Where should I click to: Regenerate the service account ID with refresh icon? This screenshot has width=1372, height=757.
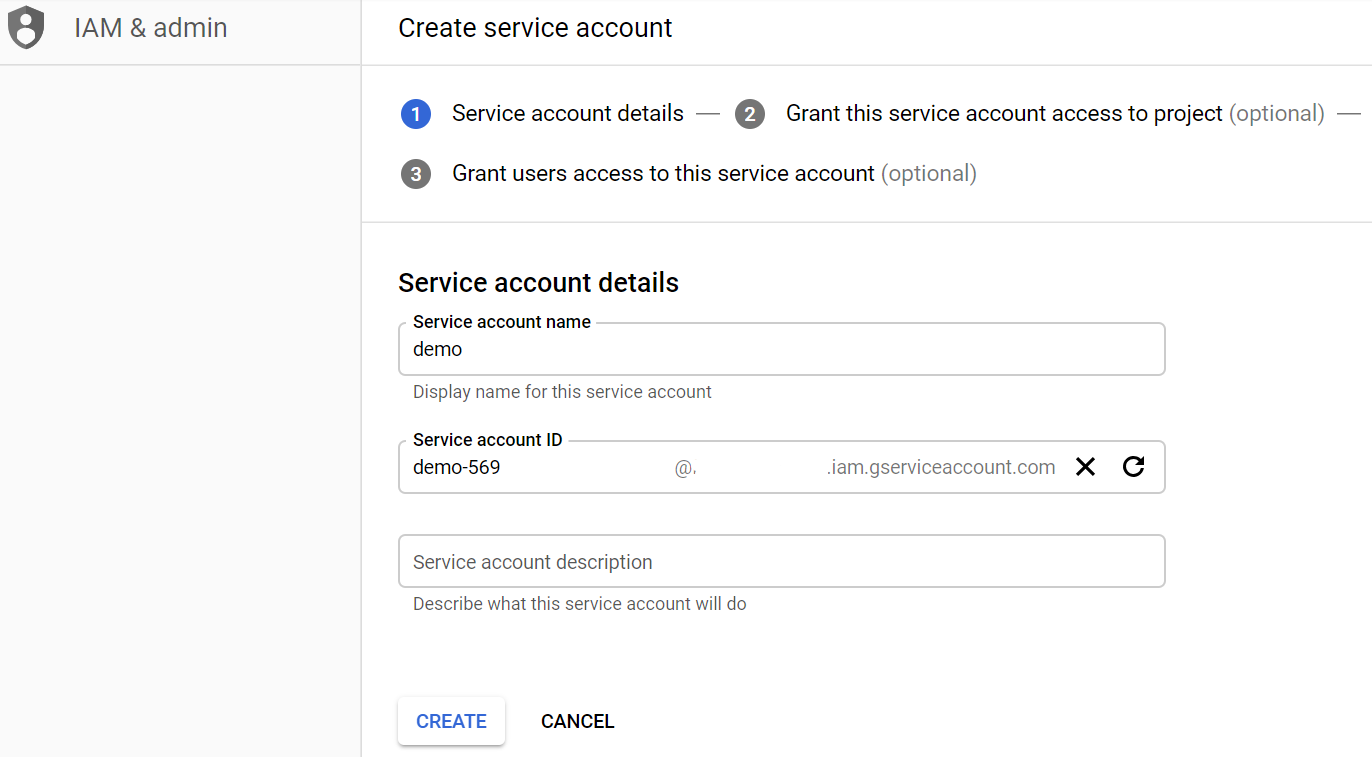[1133, 467]
